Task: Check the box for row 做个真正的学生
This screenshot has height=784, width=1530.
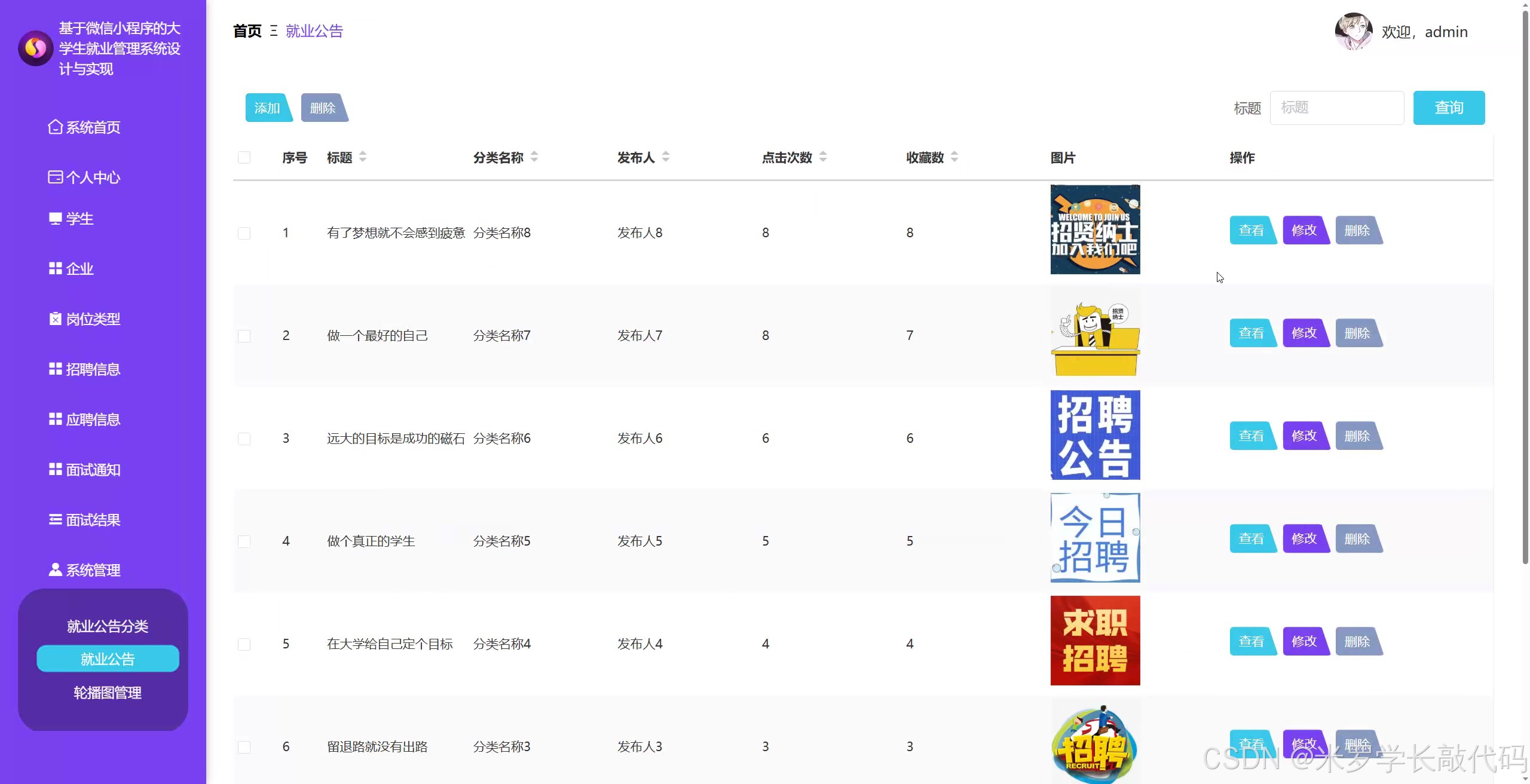Action: (244, 541)
